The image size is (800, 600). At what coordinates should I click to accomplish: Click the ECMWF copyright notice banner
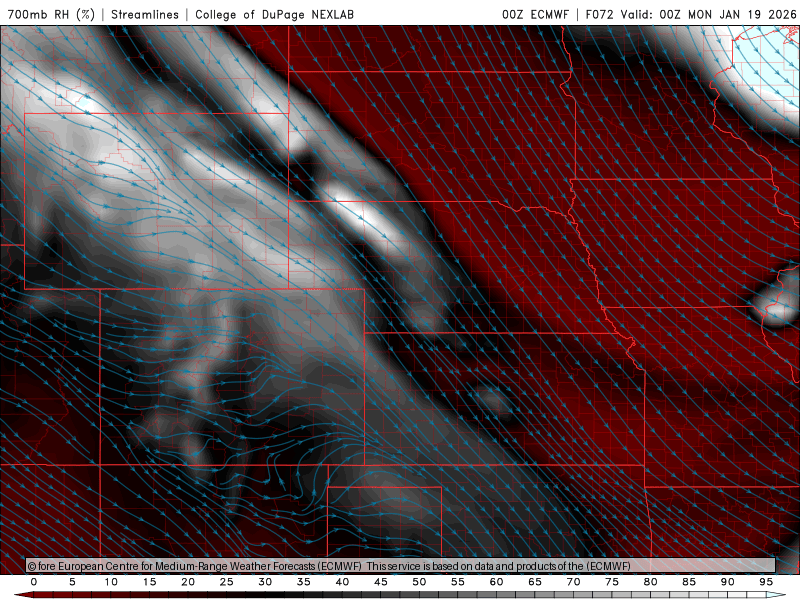[x=401, y=566]
